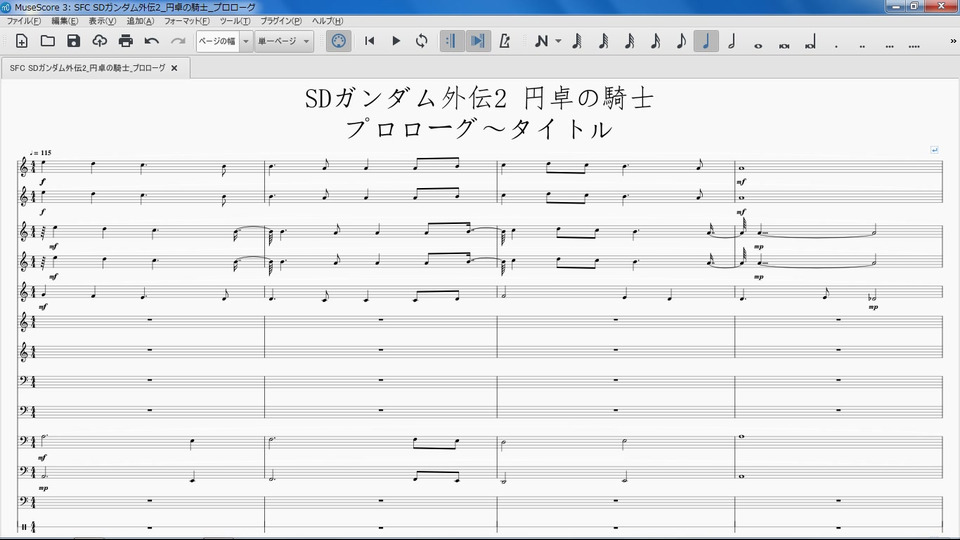Close the score tab with the X
The height and width of the screenshot is (540, 960).
click(174, 68)
